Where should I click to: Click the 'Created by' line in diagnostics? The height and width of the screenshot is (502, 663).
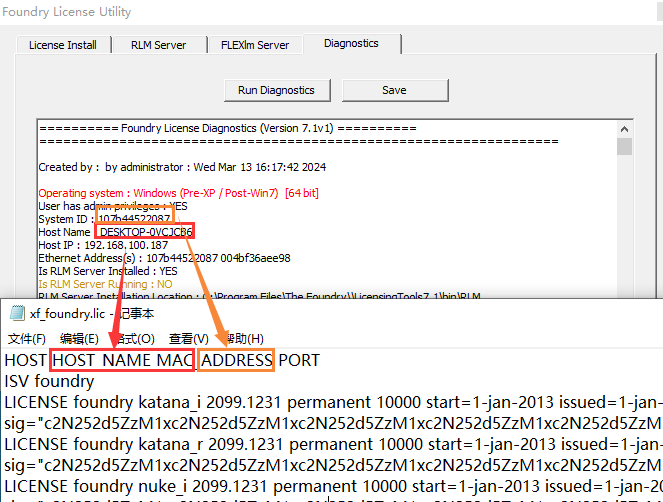[x=182, y=167]
